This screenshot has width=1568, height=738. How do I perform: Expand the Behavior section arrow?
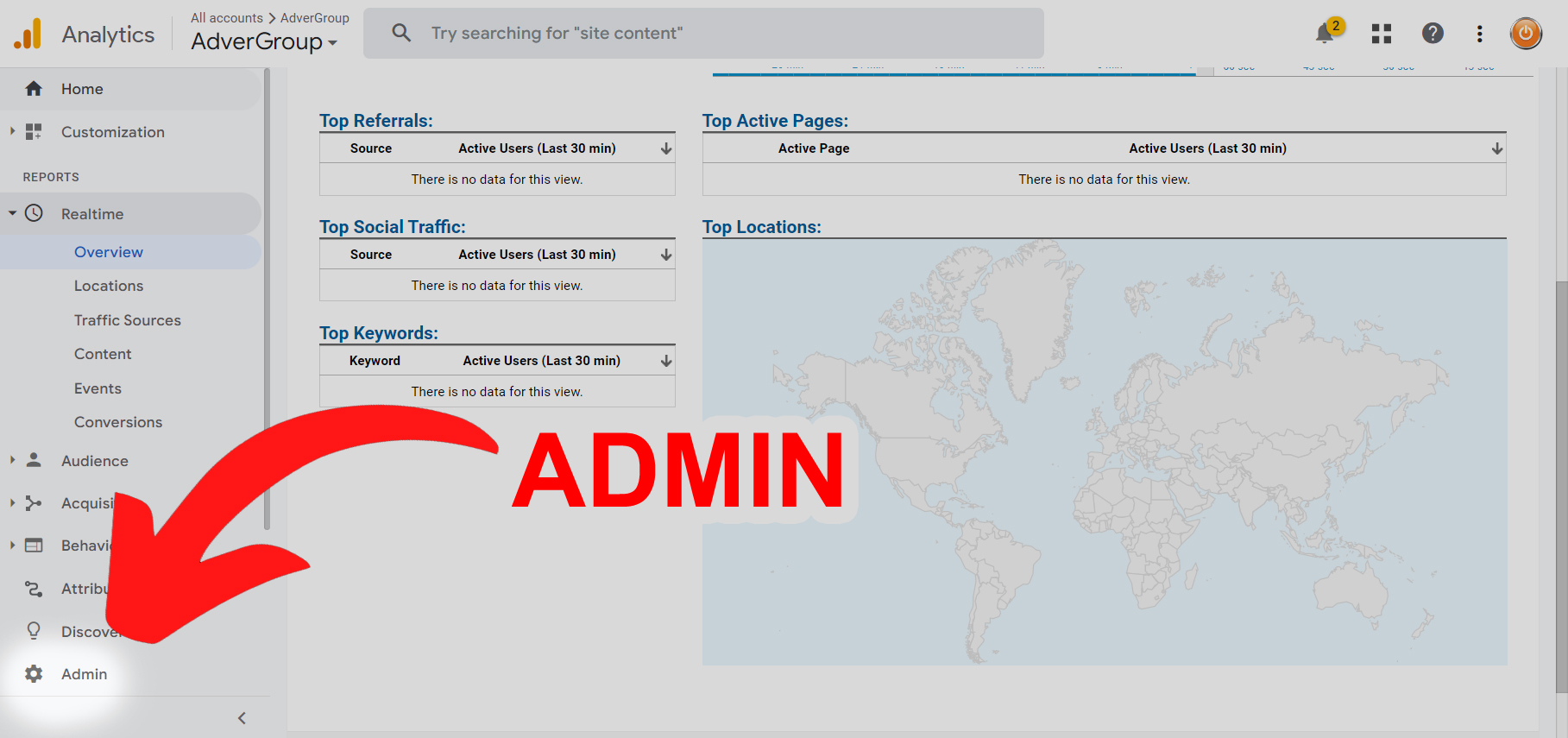click(12, 545)
